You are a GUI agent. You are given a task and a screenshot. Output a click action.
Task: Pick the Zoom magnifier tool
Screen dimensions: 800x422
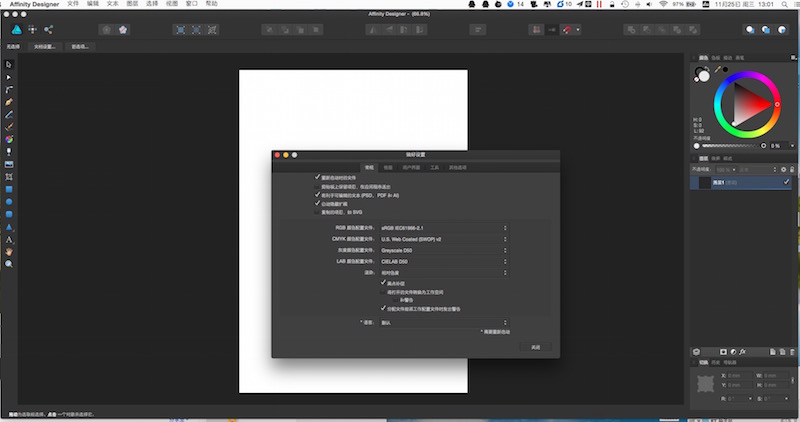9,264
